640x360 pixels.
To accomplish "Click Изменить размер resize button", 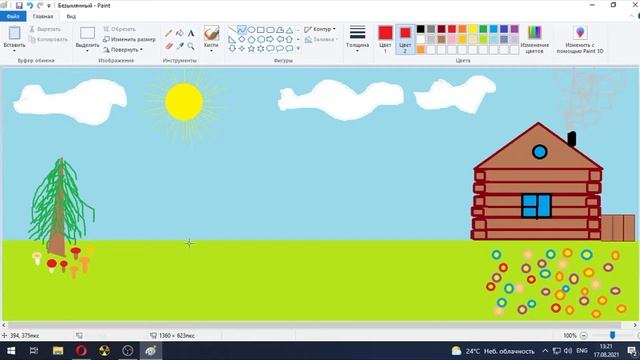I will point(129,39).
